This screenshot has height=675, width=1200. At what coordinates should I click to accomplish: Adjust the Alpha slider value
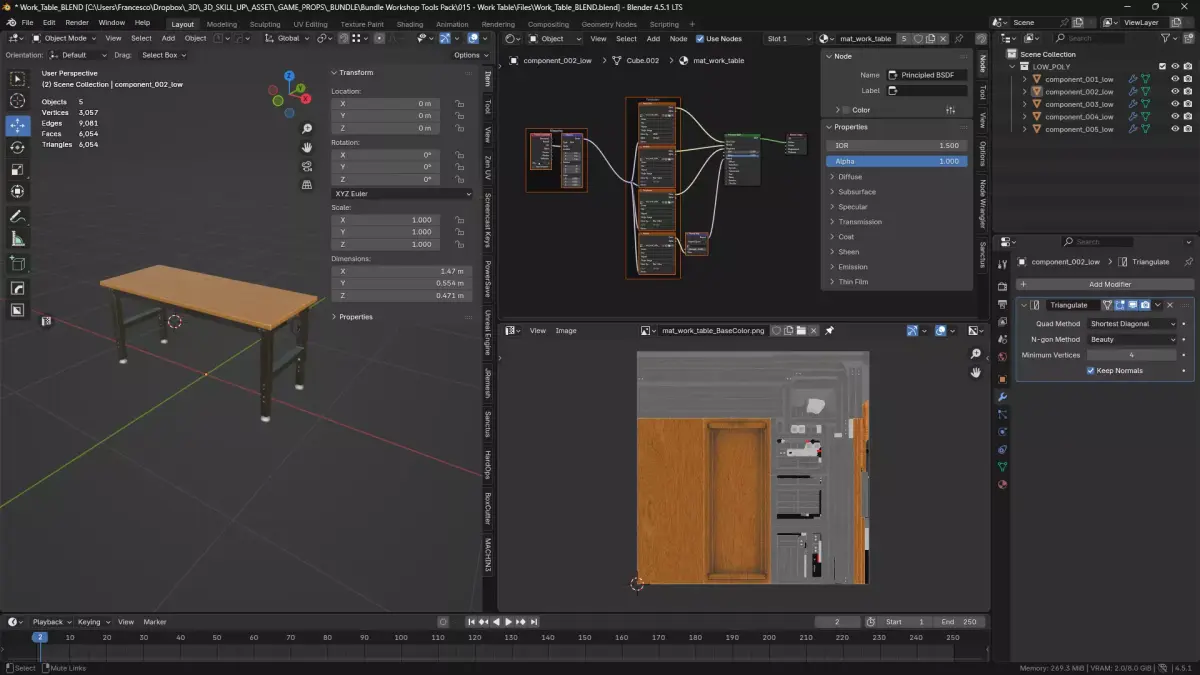tap(897, 161)
